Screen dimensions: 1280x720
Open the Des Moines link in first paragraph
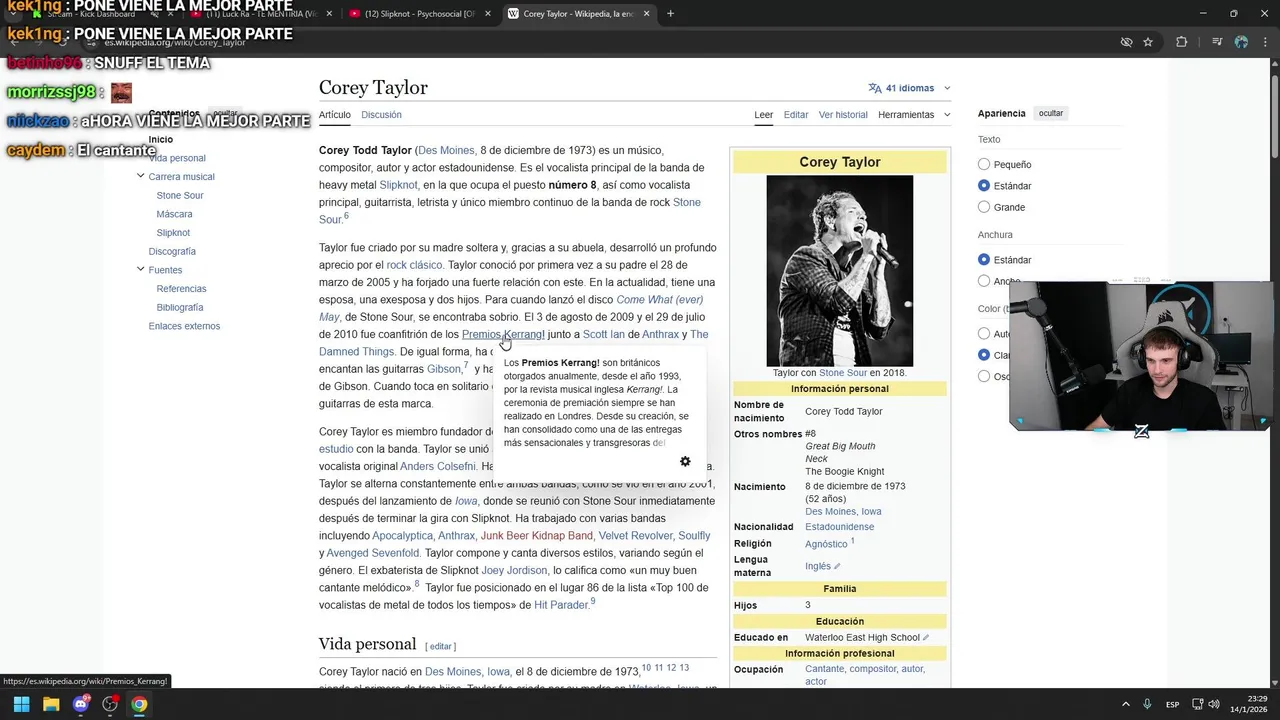(446, 150)
